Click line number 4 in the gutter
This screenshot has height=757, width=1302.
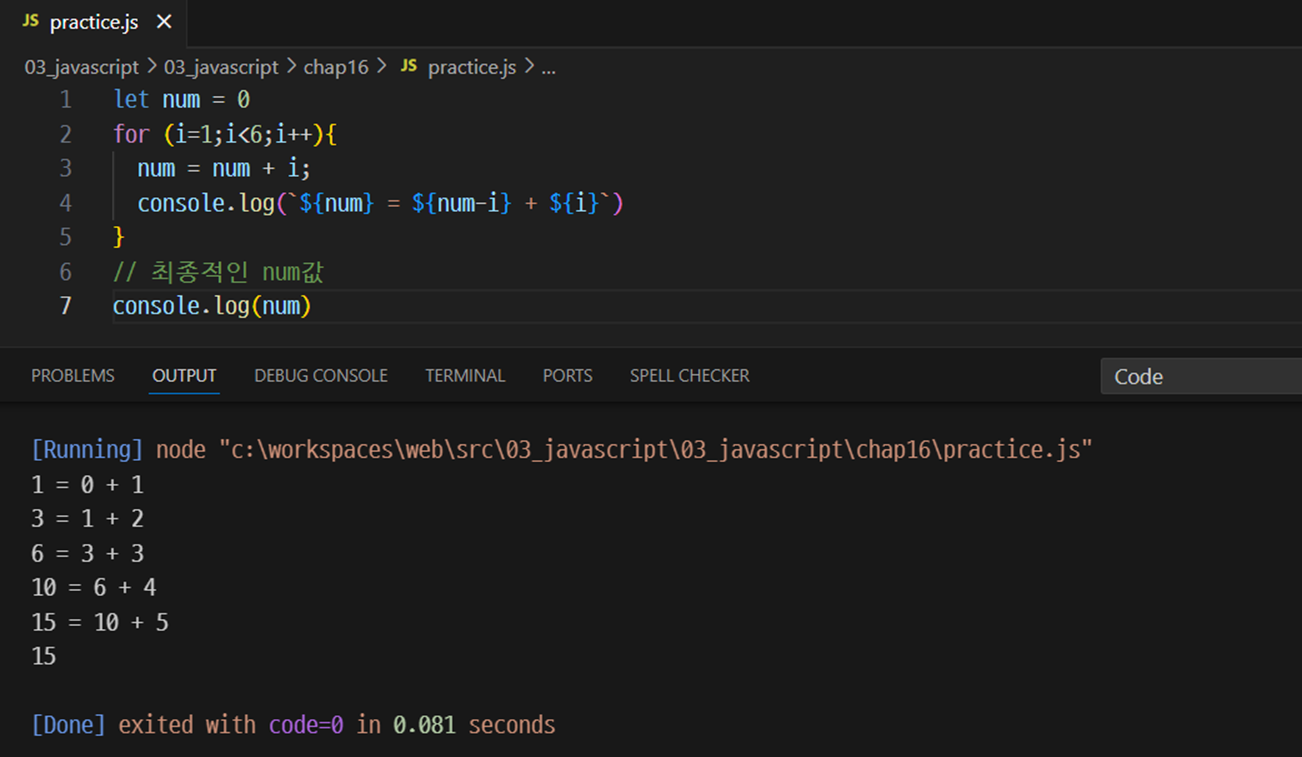pyautogui.click(x=66, y=203)
